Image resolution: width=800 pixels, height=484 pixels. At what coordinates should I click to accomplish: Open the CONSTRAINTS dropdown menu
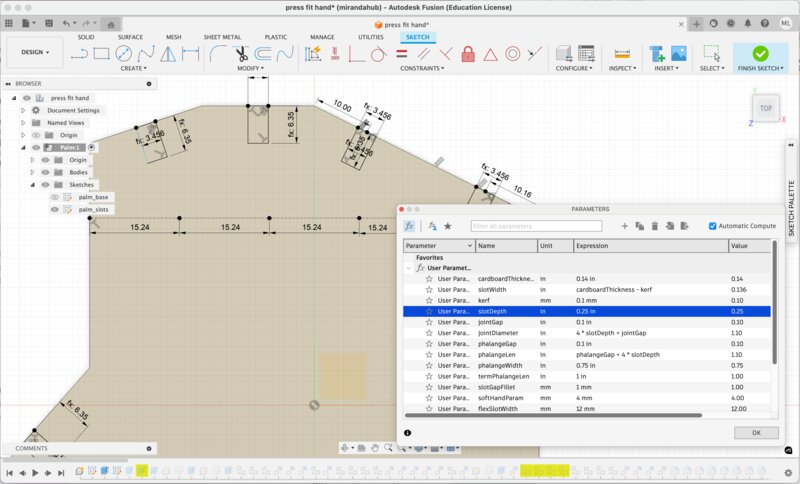[x=422, y=69]
